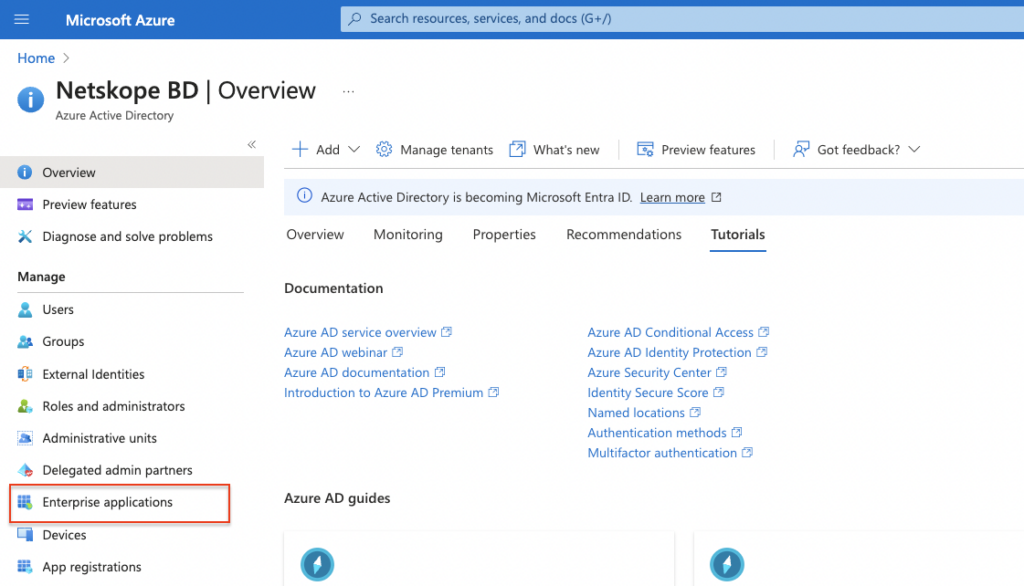Viewport: 1024px width, 586px height.
Task: Switch to the Overview tab
Action: click(x=315, y=235)
